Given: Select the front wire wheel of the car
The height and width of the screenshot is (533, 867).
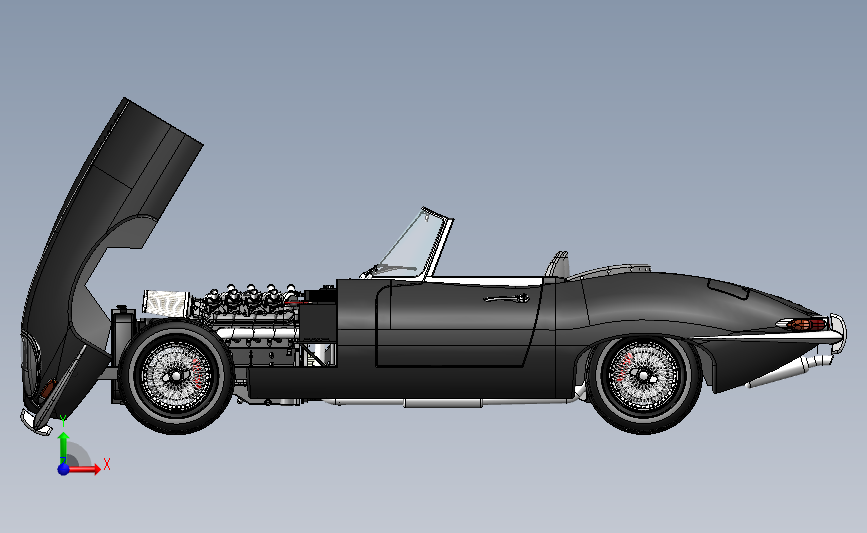Looking at the screenshot, I should (176, 377).
